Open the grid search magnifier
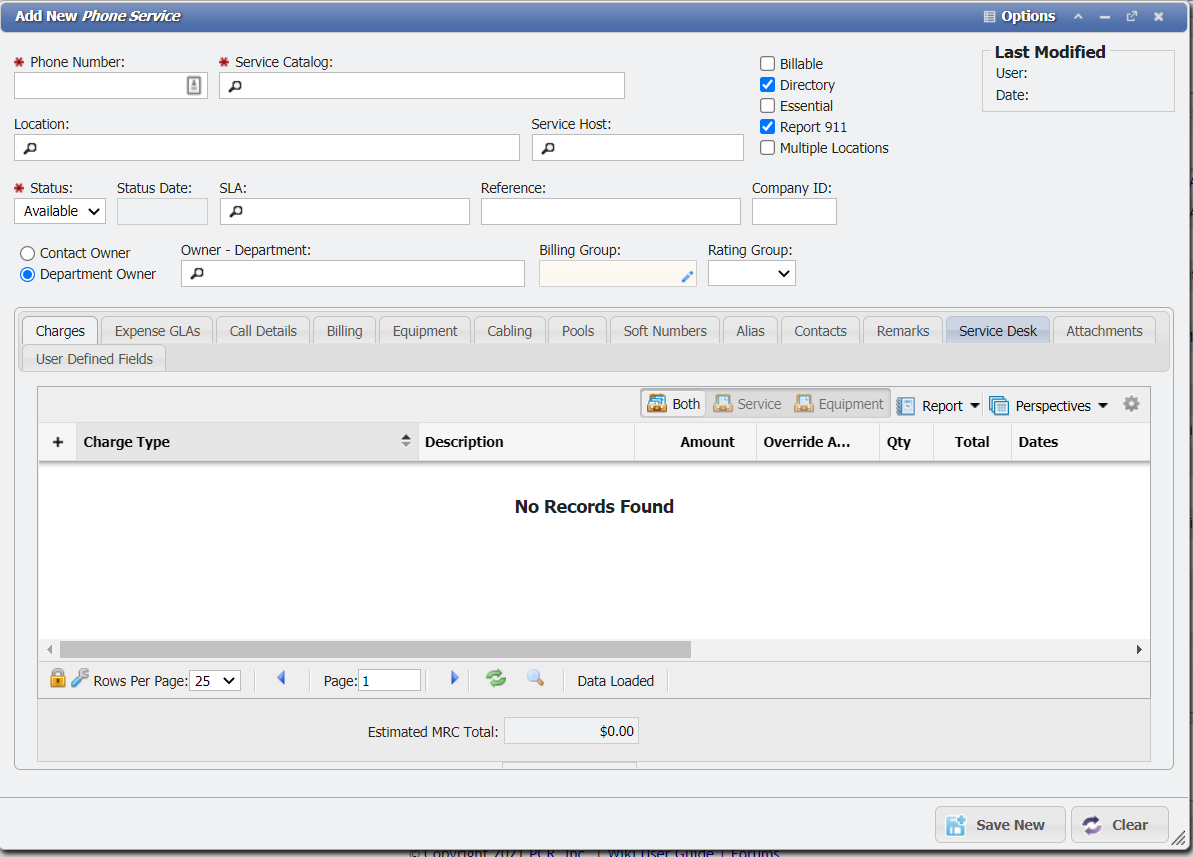This screenshot has width=1193, height=857. pos(535,679)
